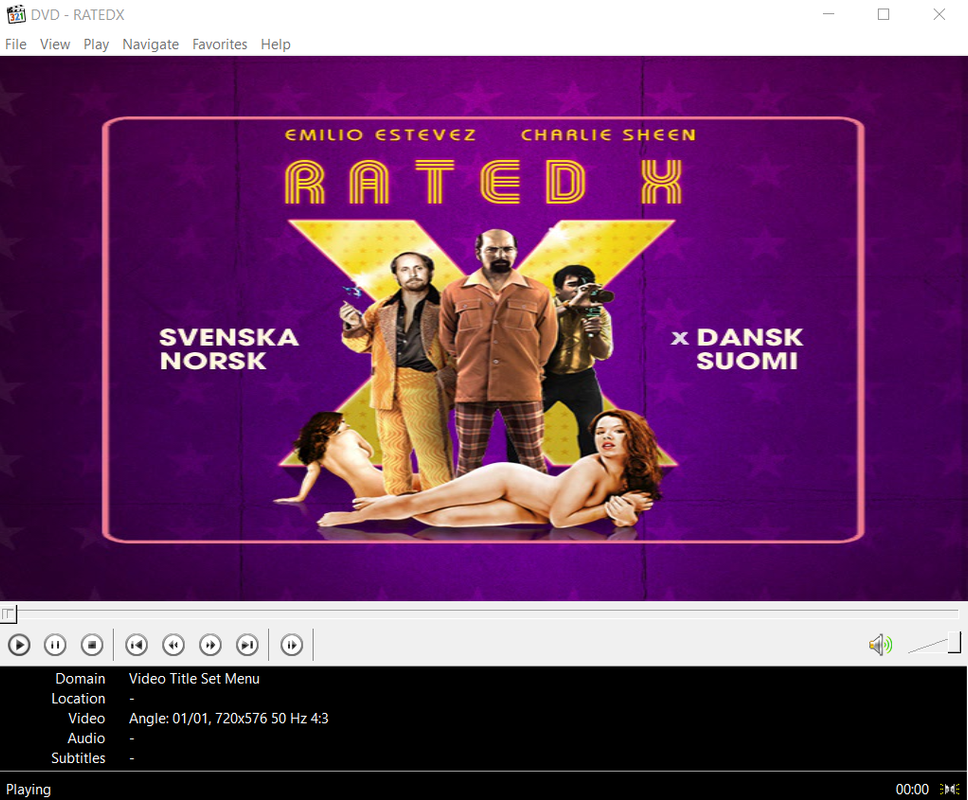968x800 pixels.
Task: Click the Playing status text
Action: 28,790
